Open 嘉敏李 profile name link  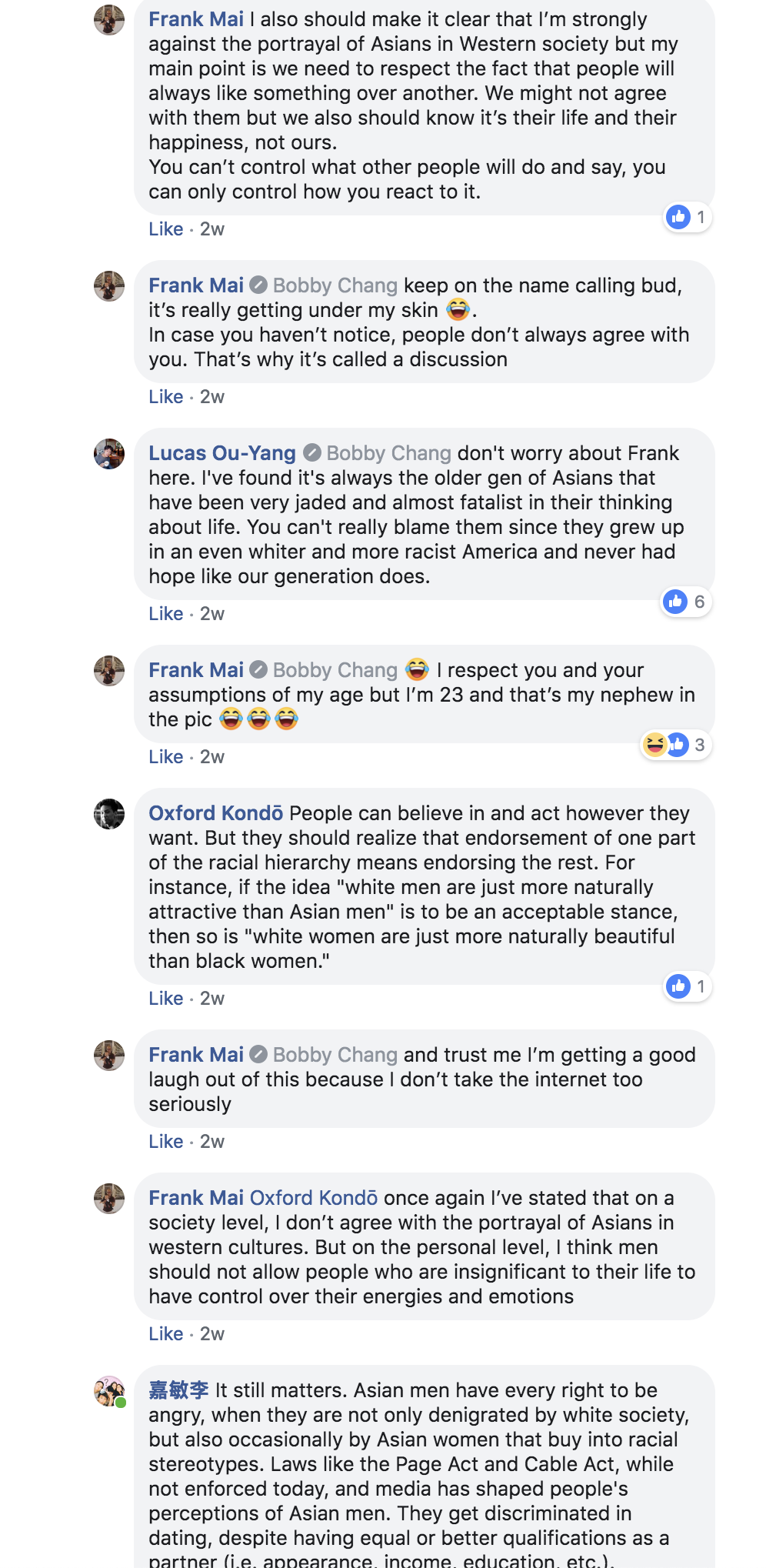click(x=178, y=1390)
